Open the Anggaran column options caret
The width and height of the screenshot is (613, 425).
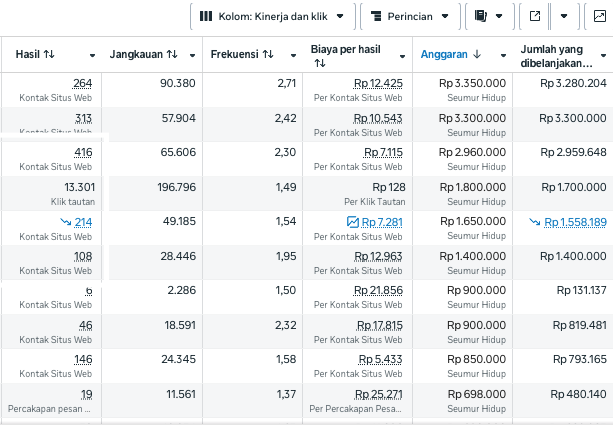tap(501, 55)
